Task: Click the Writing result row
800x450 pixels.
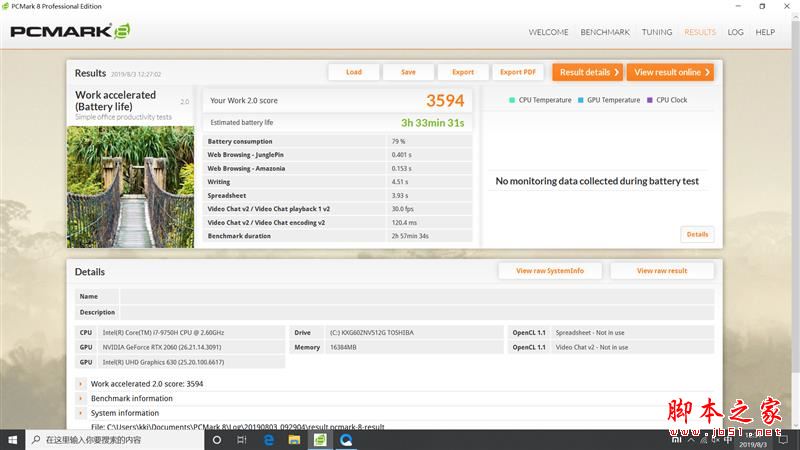Action: click(x=337, y=182)
